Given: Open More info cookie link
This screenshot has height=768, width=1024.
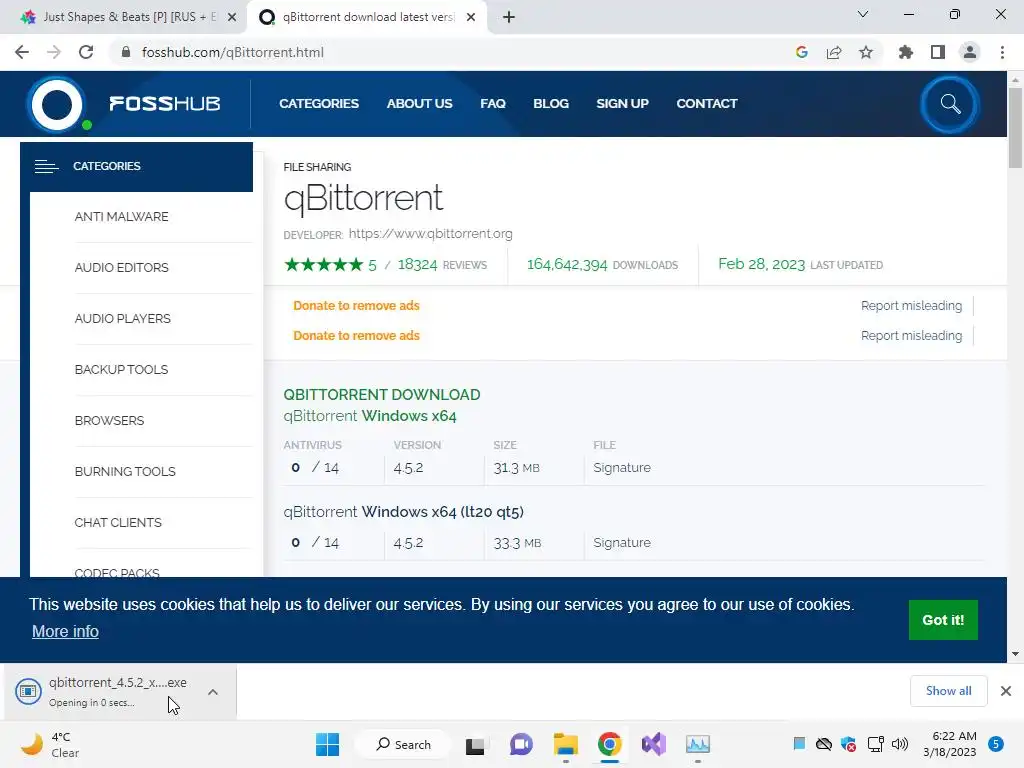Looking at the screenshot, I should [x=65, y=631].
